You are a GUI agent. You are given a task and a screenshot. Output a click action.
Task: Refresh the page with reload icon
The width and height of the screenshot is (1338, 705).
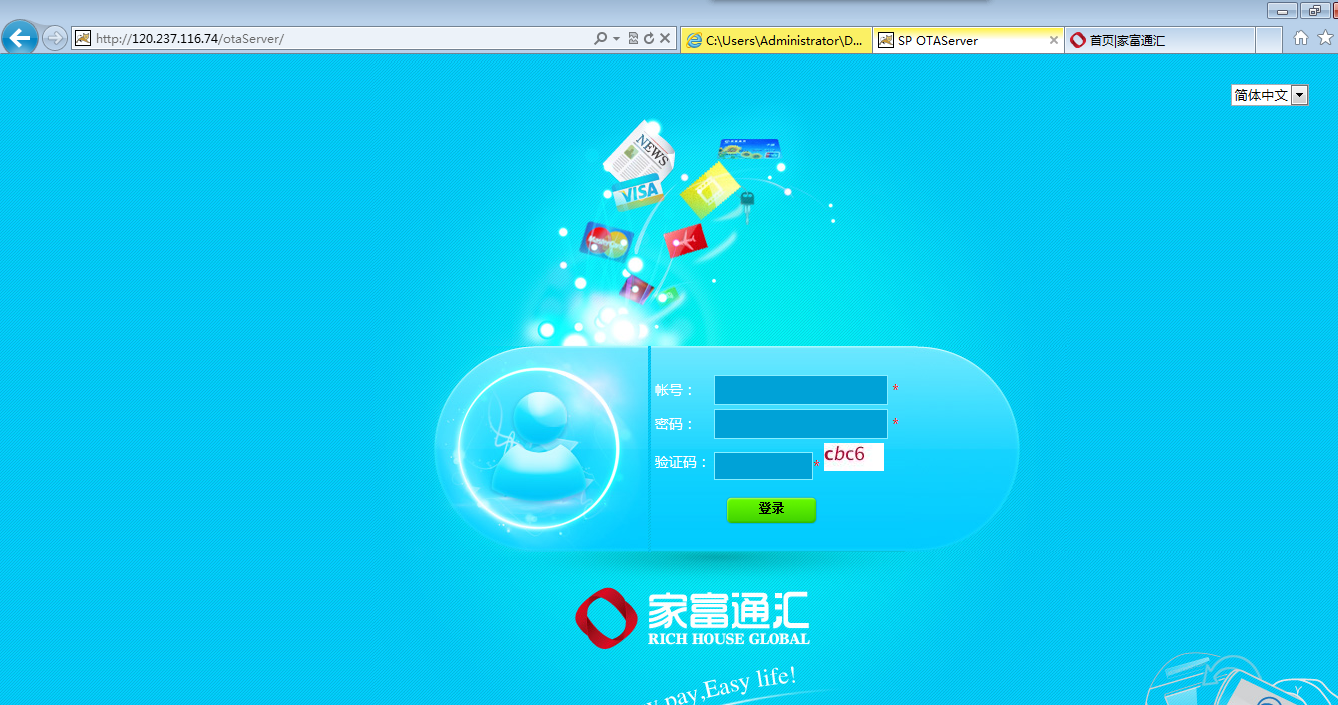(648, 39)
